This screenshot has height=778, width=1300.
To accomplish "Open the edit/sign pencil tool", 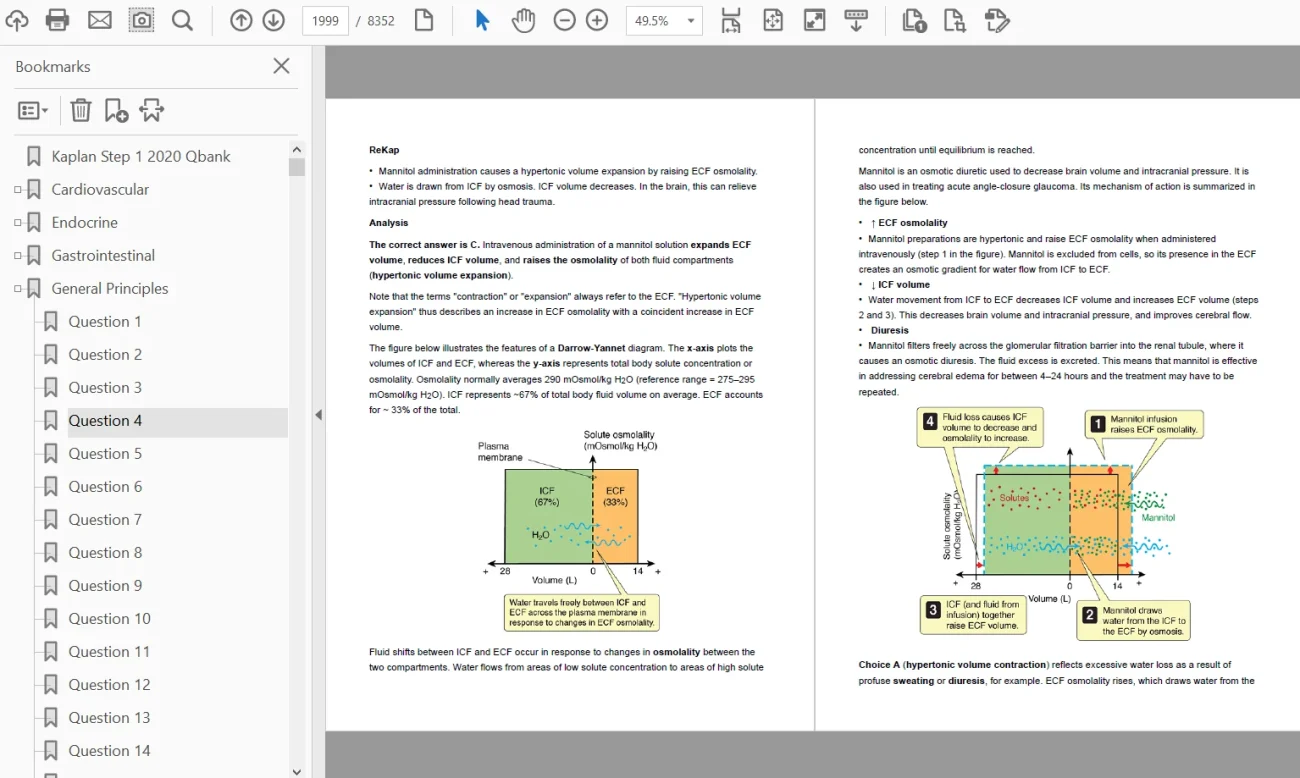I will click(x=997, y=20).
